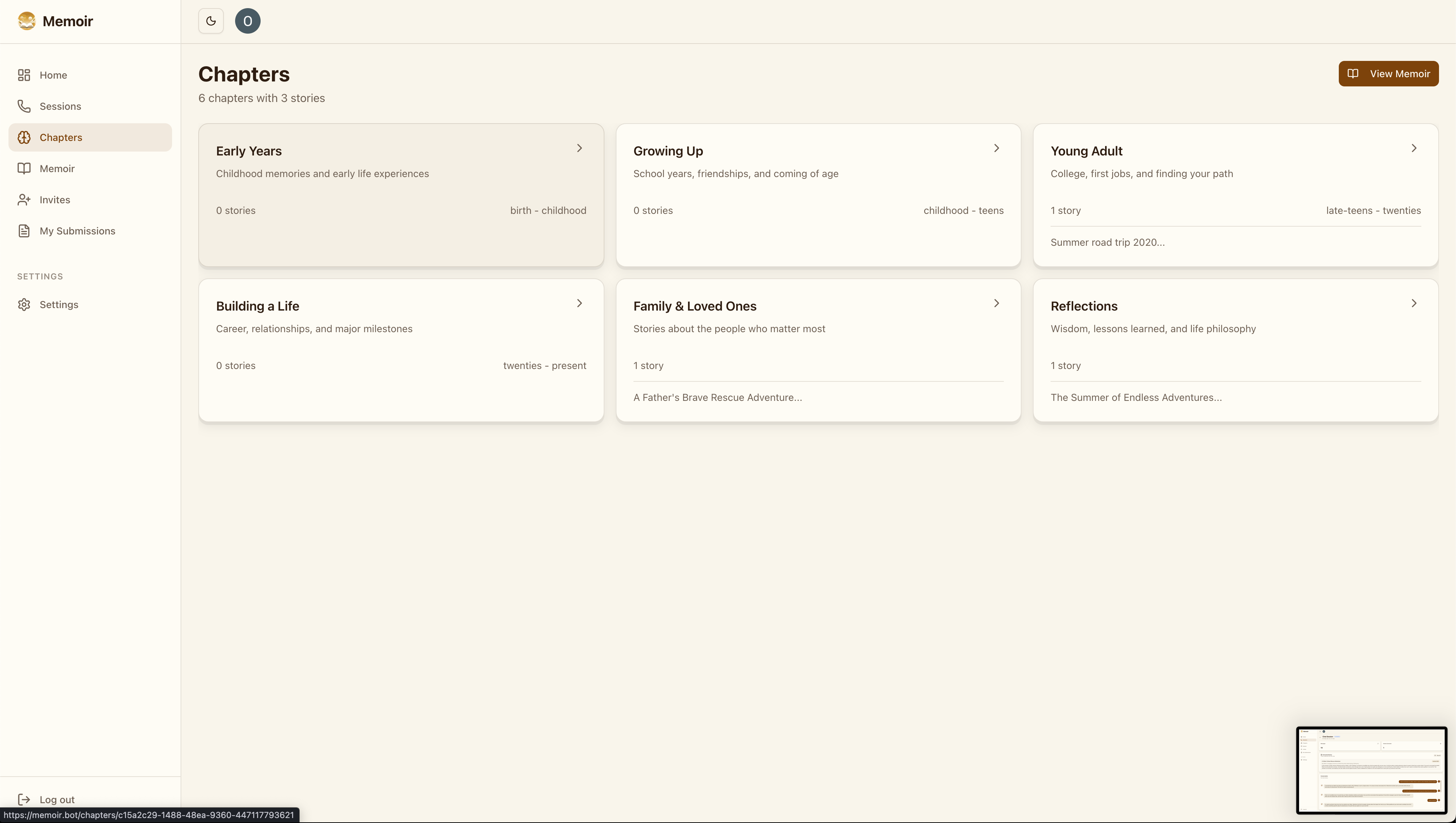Click the Log out arrow icon
This screenshot has height=823, width=1456.
pyautogui.click(x=24, y=799)
